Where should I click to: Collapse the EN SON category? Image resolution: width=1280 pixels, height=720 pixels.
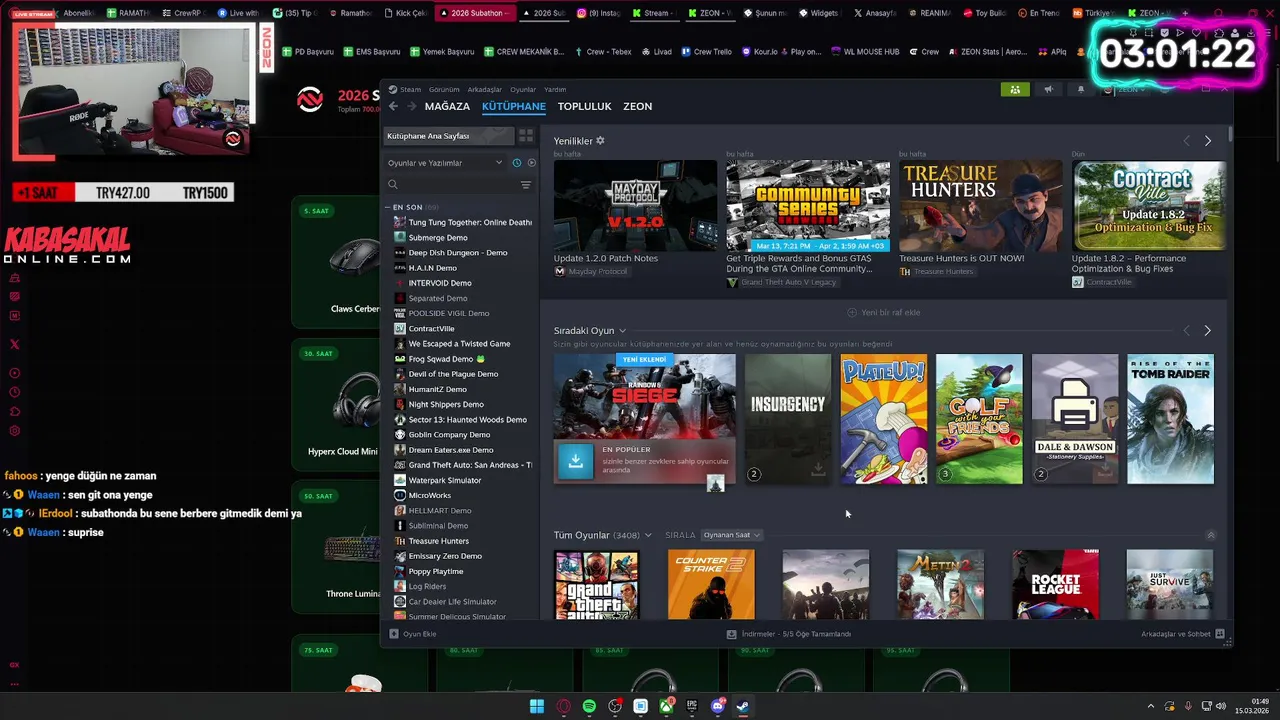tap(388, 207)
